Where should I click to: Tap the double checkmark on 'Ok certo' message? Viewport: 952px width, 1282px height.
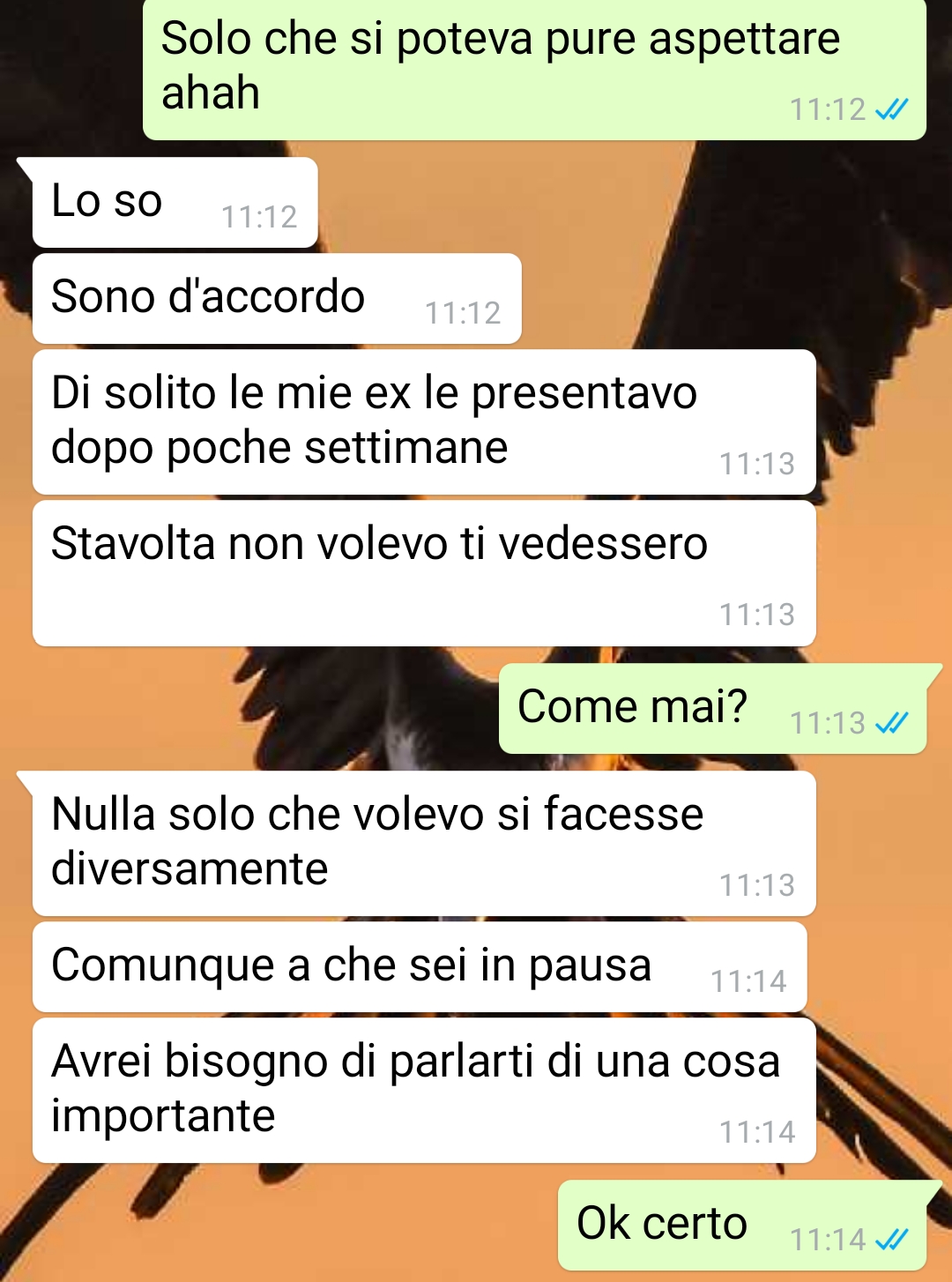pos(892,1240)
